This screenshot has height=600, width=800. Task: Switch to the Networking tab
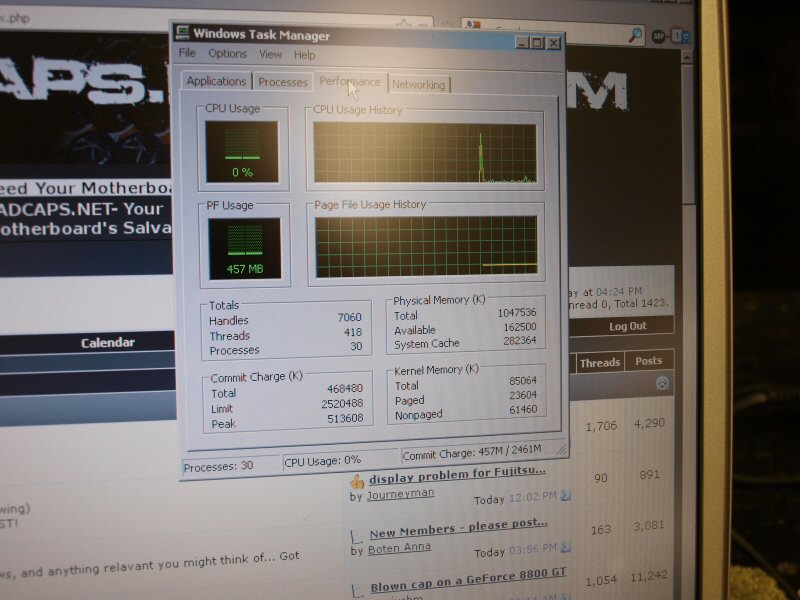click(418, 85)
